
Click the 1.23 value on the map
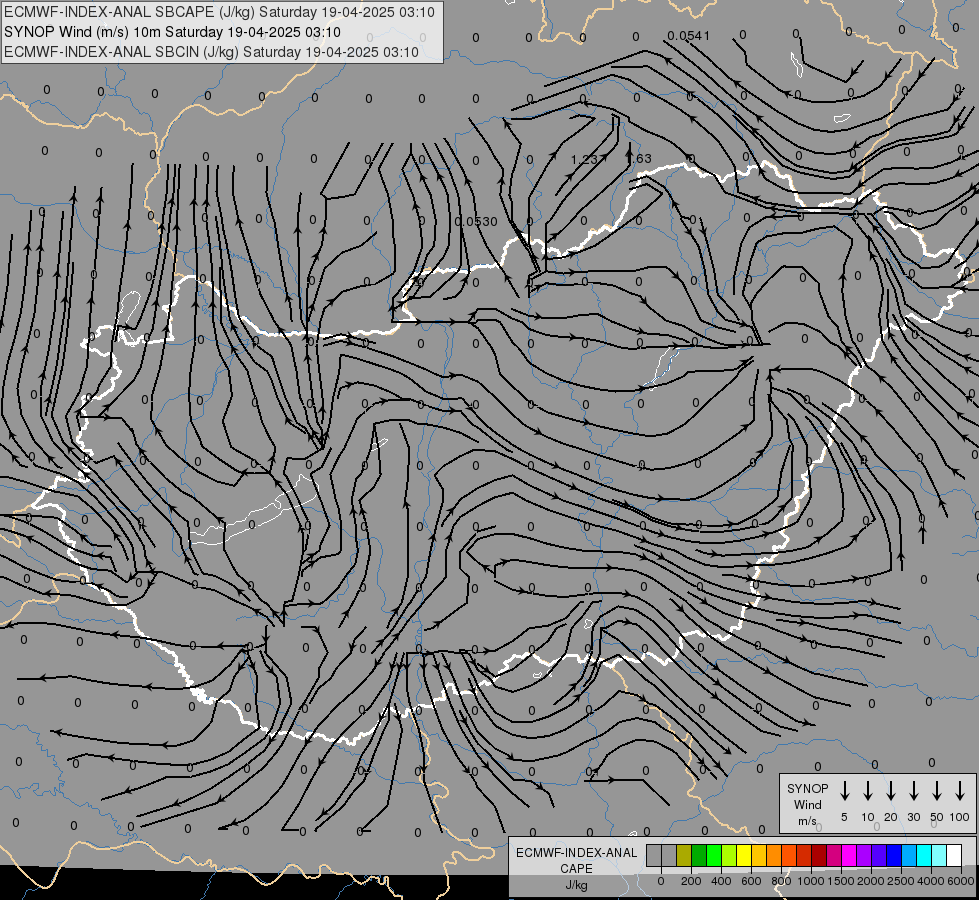(584, 159)
